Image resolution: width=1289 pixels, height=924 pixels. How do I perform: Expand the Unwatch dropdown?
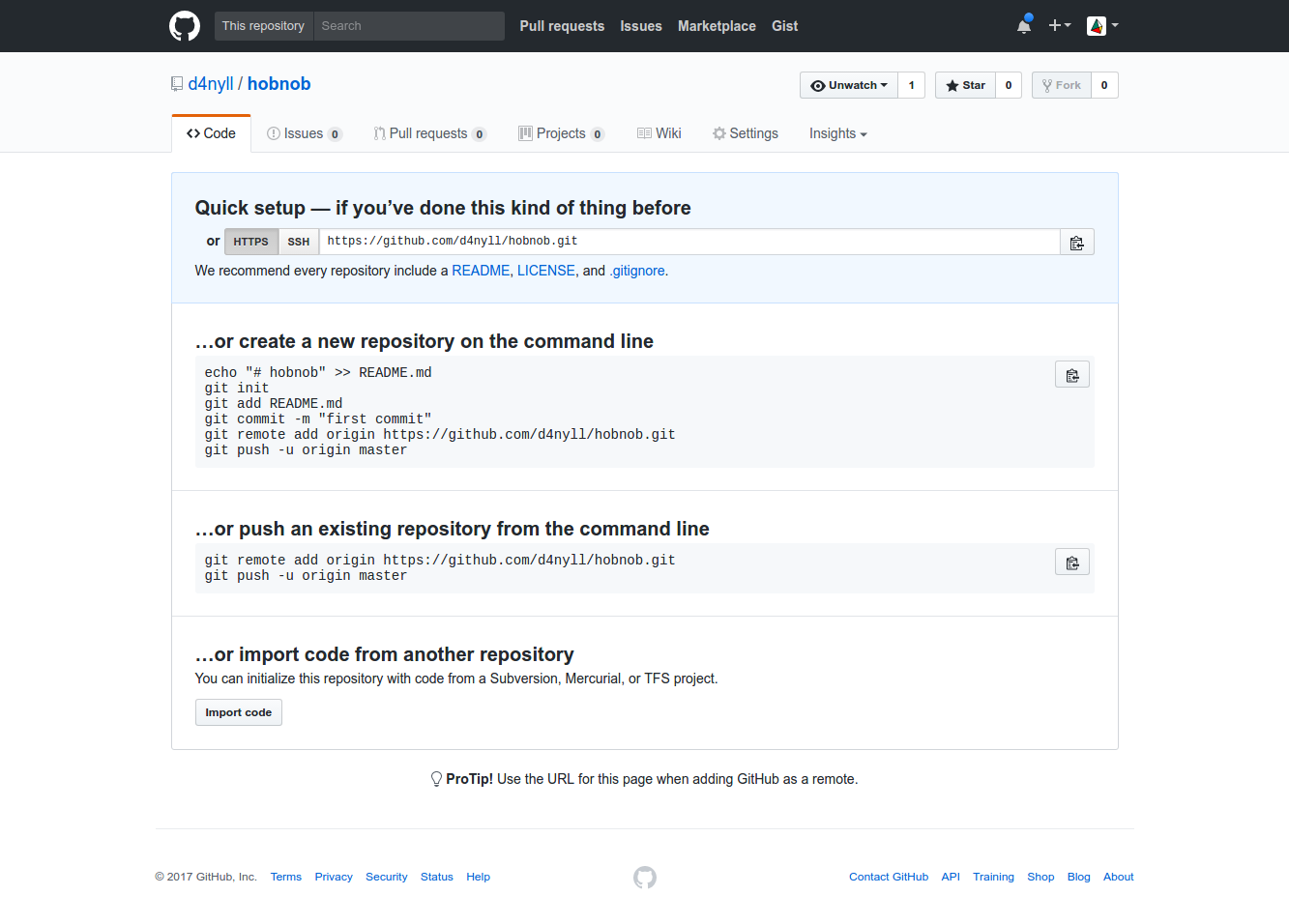pyautogui.click(x=849, y=86)
